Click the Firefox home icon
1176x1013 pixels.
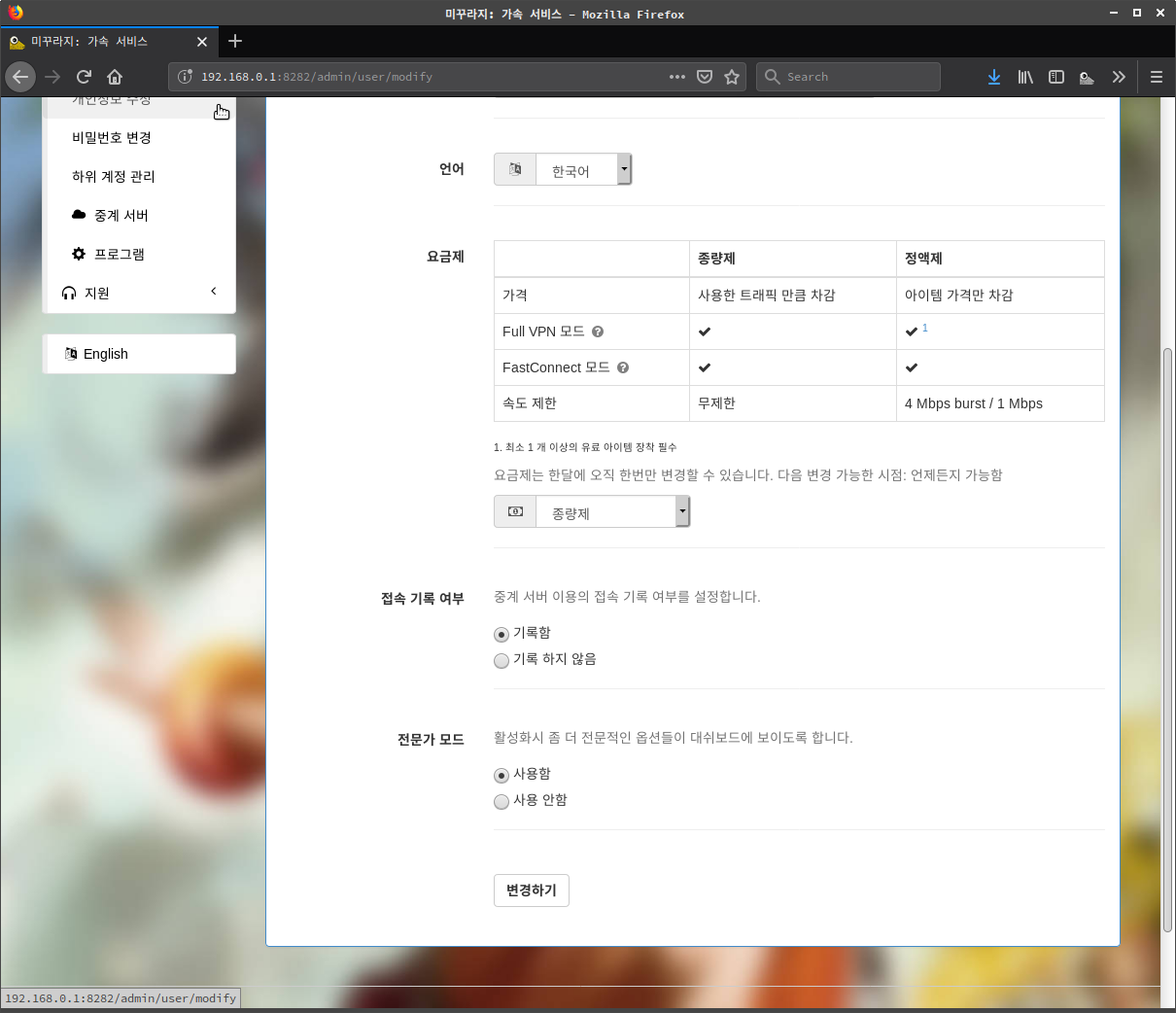click(115, 77)
